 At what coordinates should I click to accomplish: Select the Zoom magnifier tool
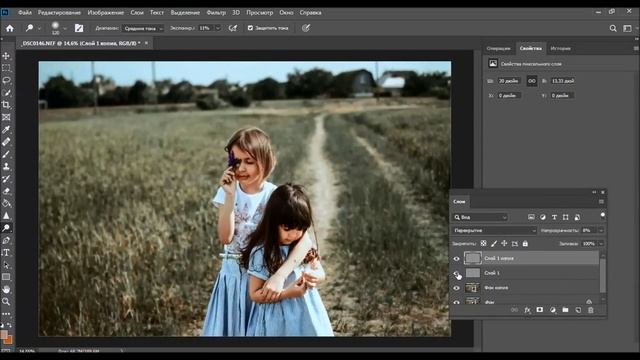[6, 302]
